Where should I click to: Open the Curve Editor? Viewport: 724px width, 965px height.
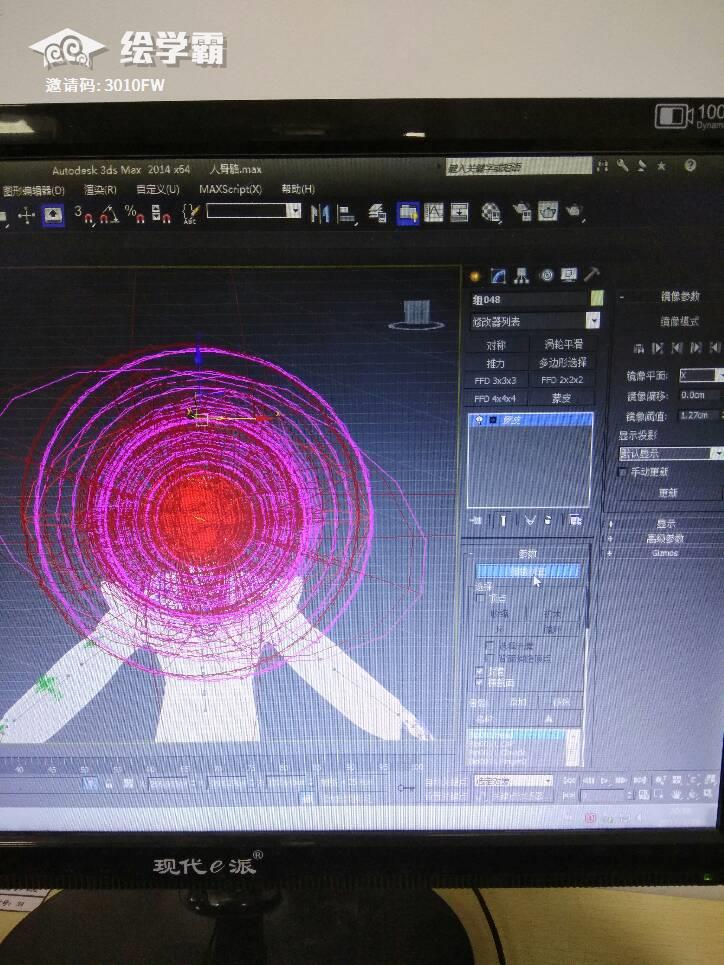pos(433,212)
